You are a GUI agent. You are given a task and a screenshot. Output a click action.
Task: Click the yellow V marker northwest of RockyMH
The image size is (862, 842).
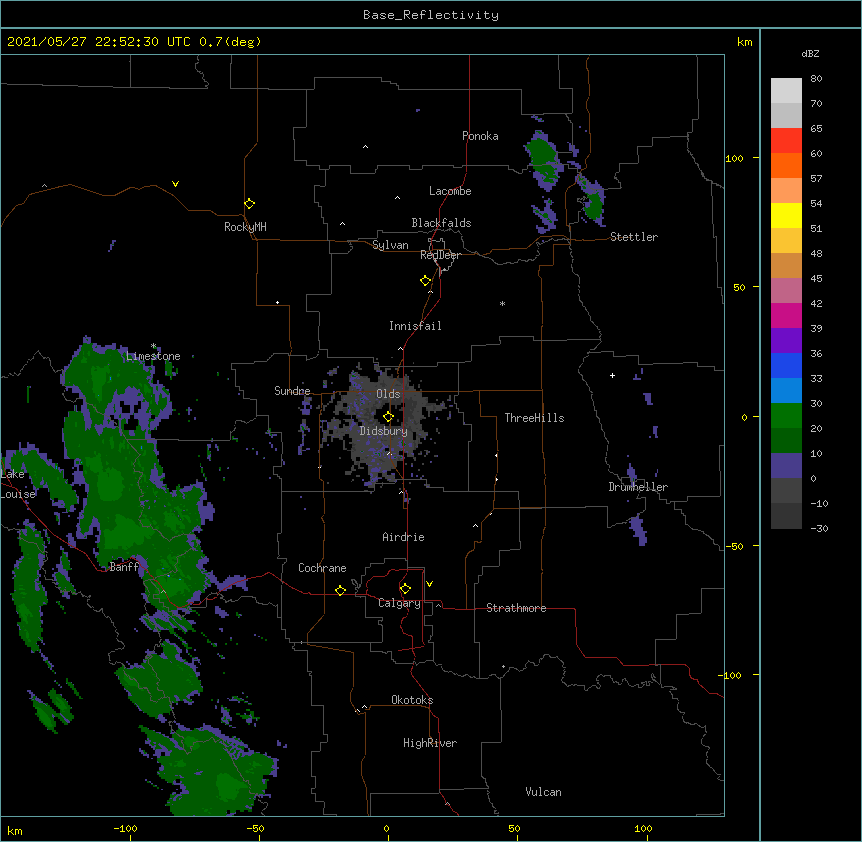175,184
